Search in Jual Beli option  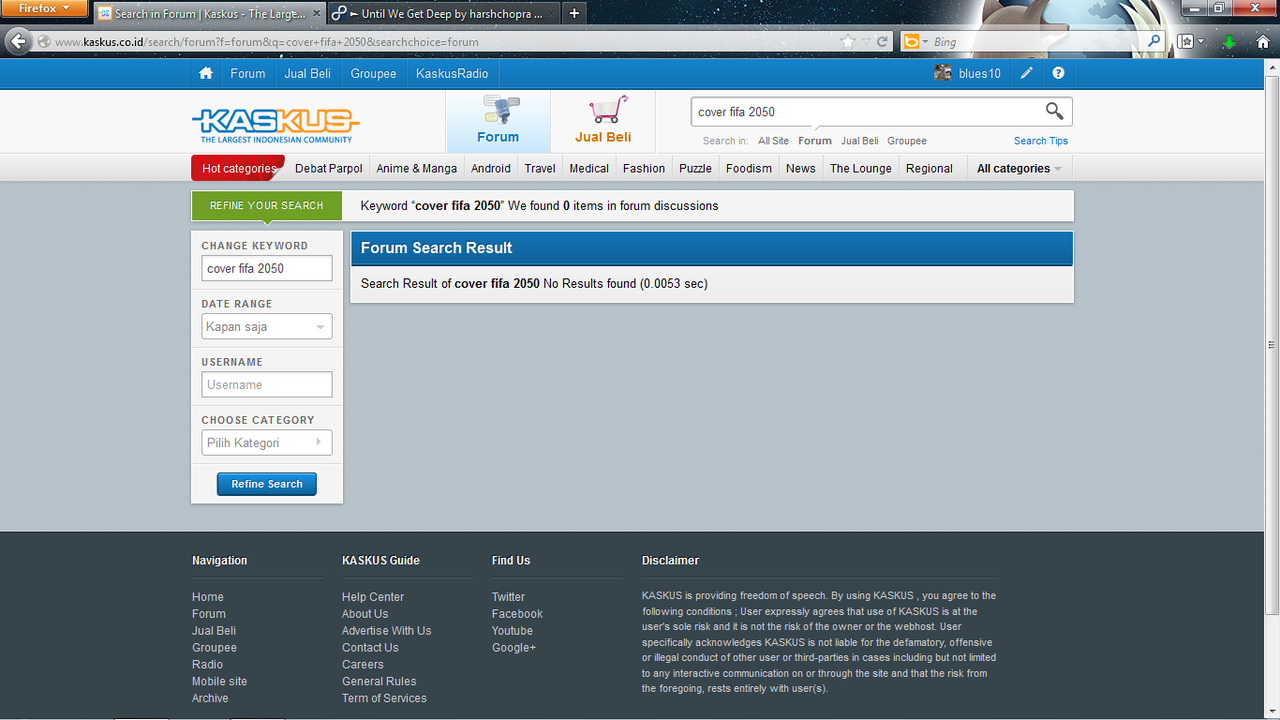coord(860,141)
